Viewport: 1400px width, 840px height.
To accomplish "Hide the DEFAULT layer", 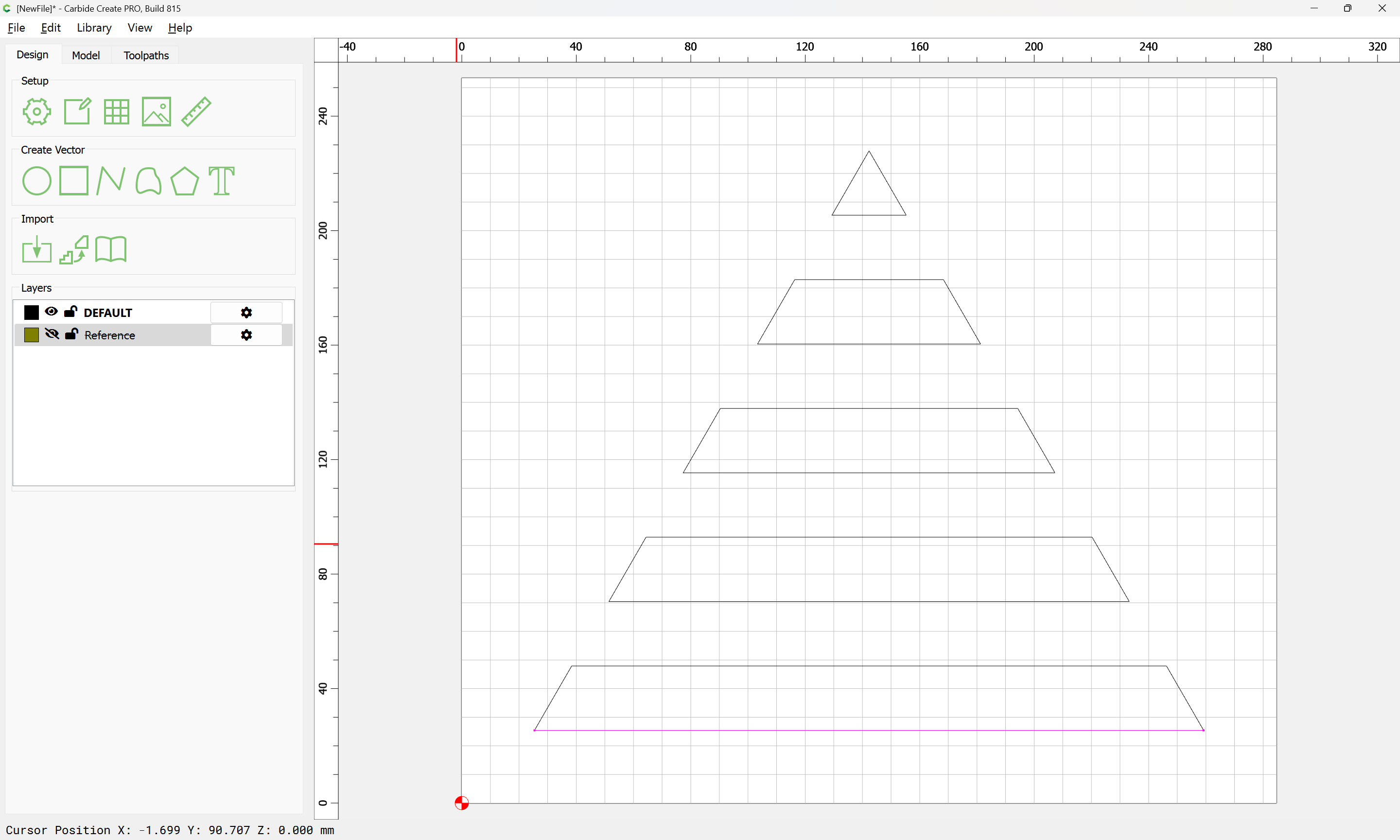I will pyautogui.click(x=51, y=311).
